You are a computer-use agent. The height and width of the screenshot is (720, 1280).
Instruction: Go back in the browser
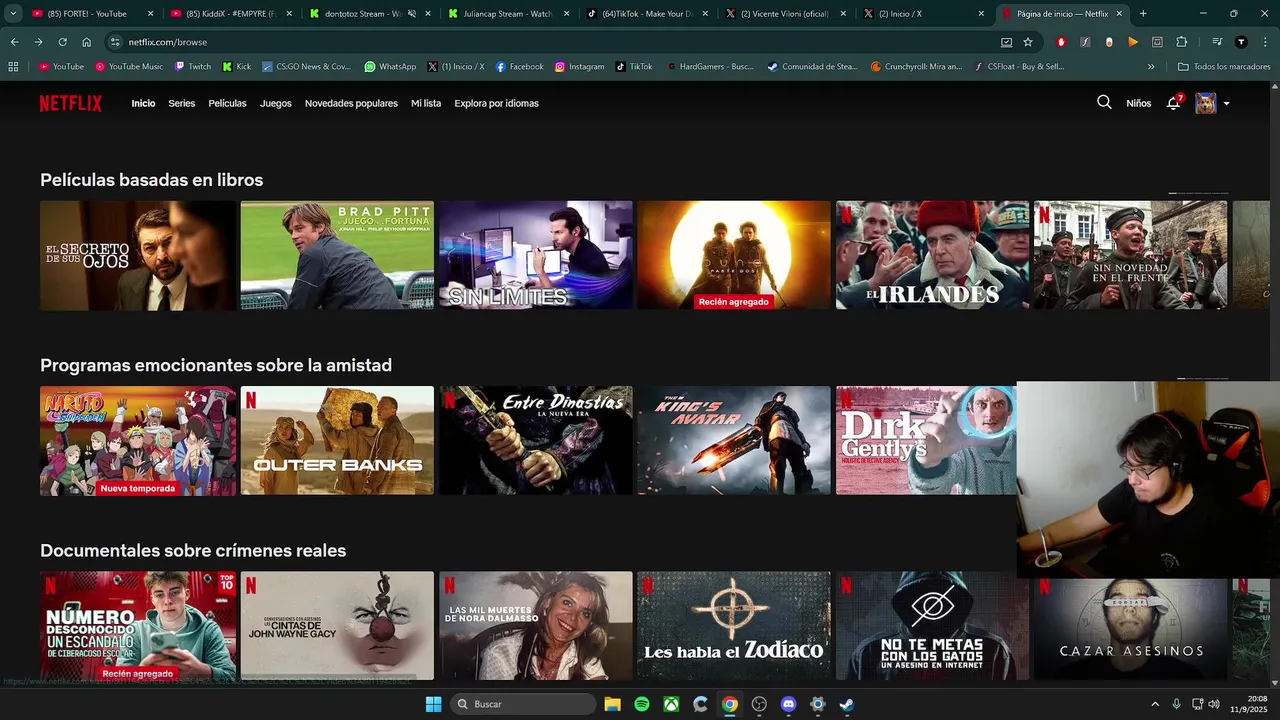pyautogui.click(x=14, y=42)
